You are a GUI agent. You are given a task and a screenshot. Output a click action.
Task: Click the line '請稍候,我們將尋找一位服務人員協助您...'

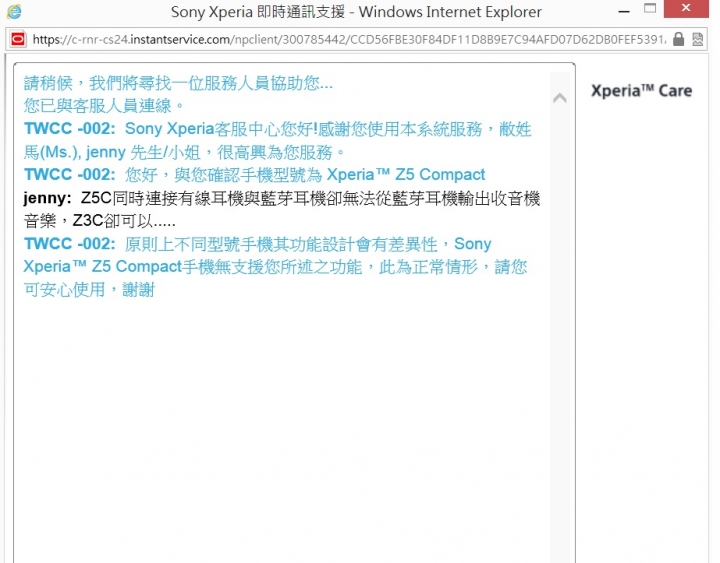coord(178,83)
